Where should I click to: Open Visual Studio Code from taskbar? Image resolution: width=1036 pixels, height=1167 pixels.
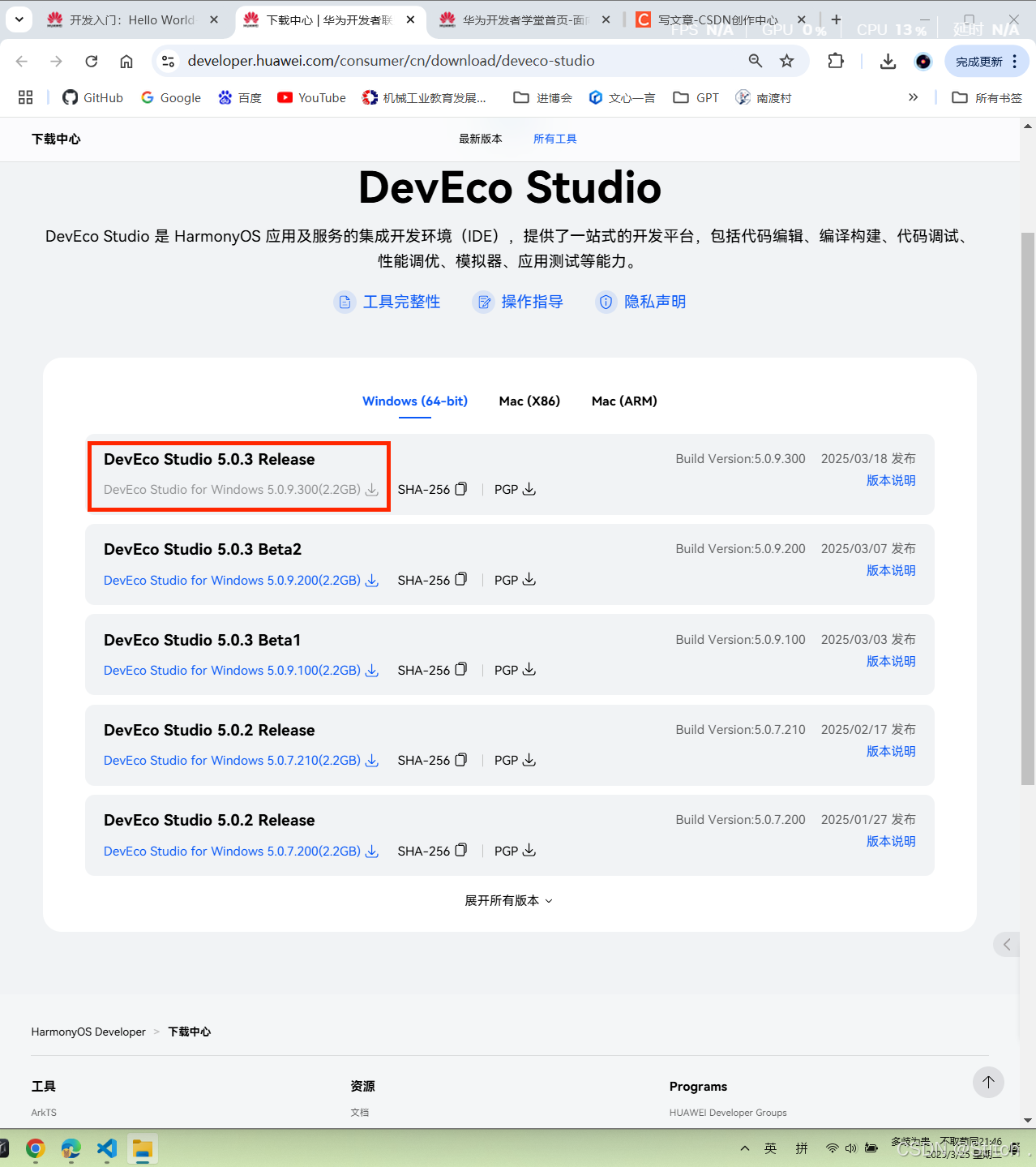(x=107, y=1148)
